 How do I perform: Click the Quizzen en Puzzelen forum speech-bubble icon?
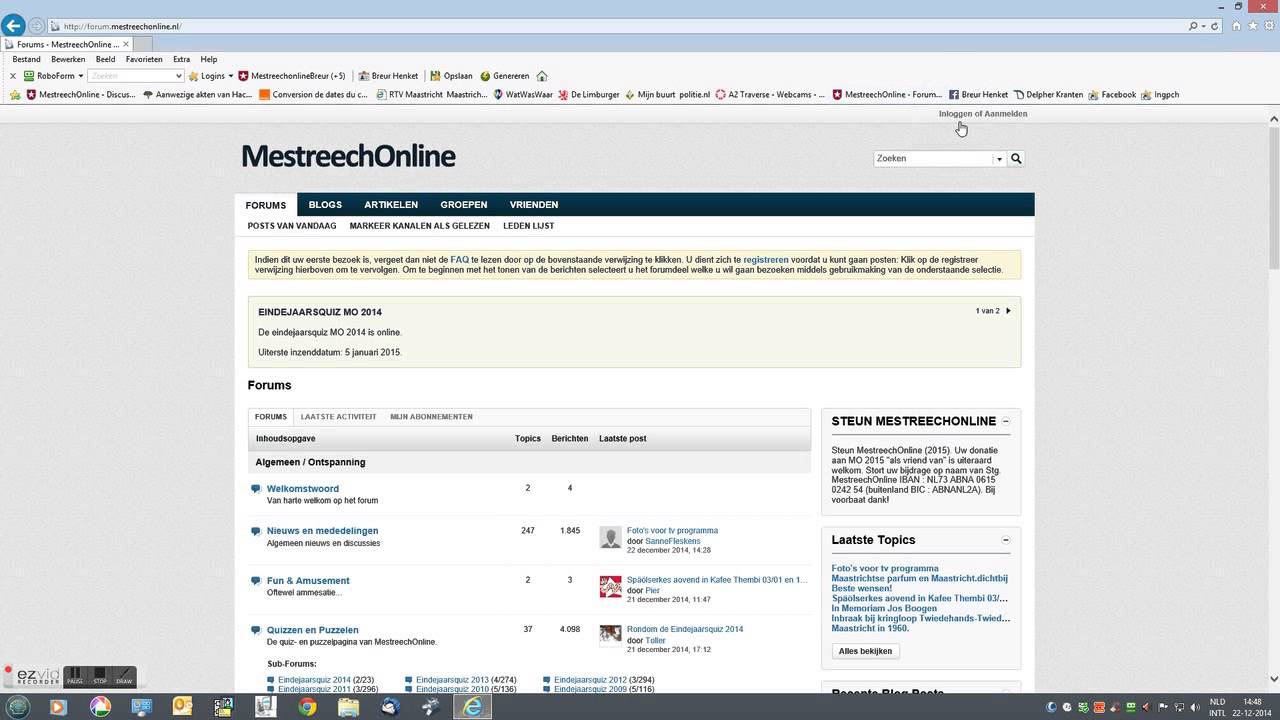tap(256, 631)
